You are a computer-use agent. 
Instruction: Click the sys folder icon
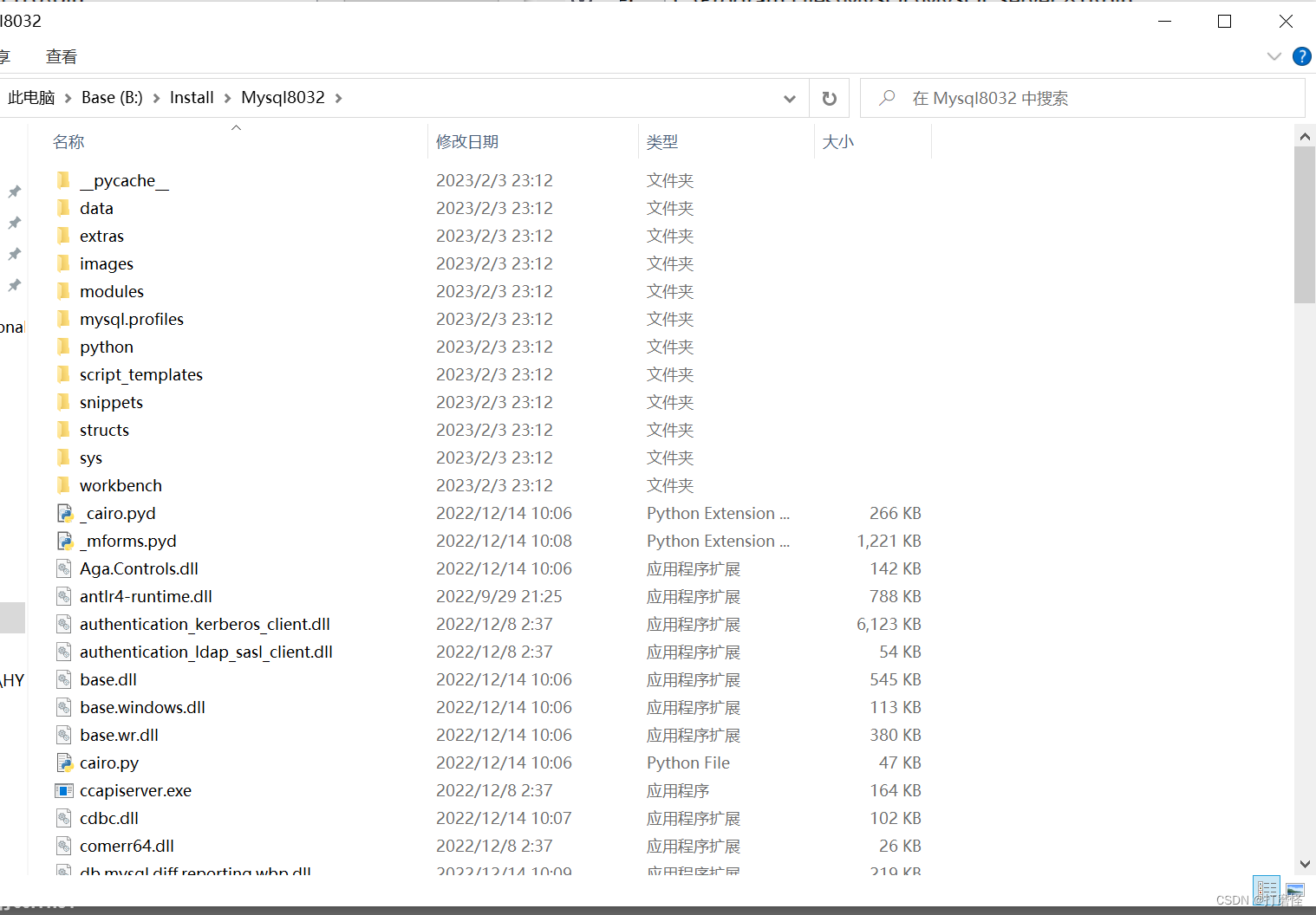click(x=63, y=457)
